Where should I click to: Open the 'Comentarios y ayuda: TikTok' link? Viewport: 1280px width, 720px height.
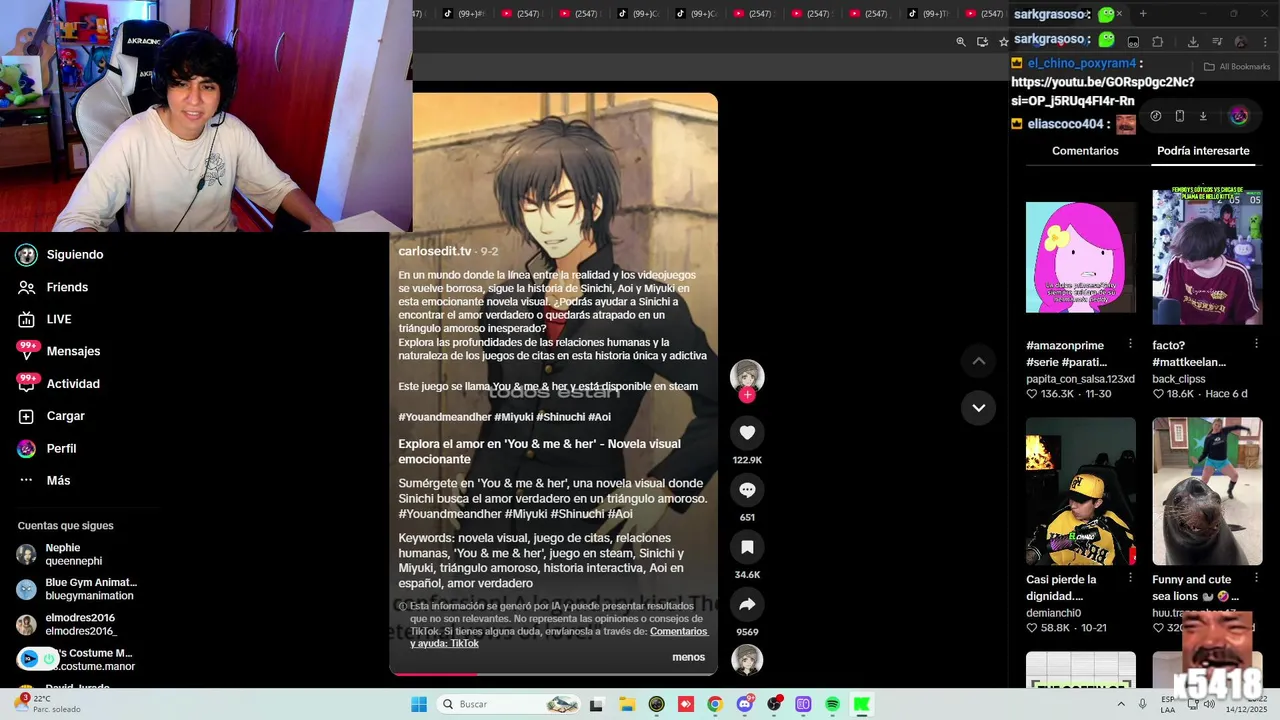[x=559, y=637]
